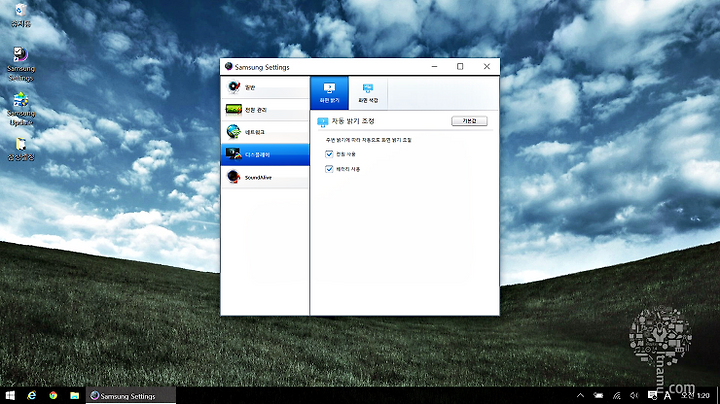
Task: Switch to the 화면 색감 screen color tab
Action: click(368, 93)
